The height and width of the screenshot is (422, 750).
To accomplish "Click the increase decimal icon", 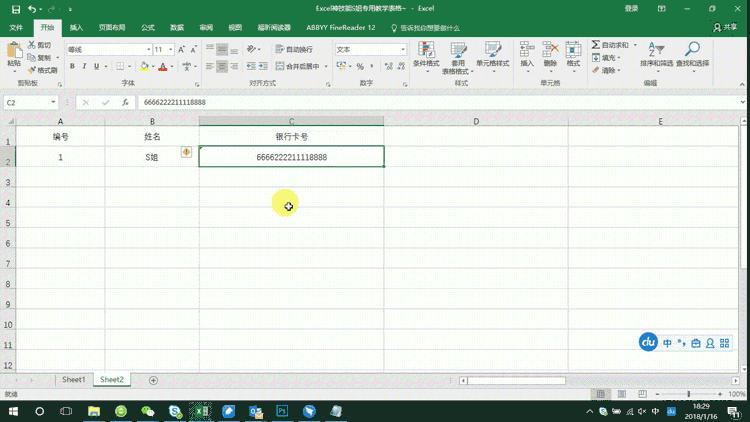I will [x=389, y=66].
